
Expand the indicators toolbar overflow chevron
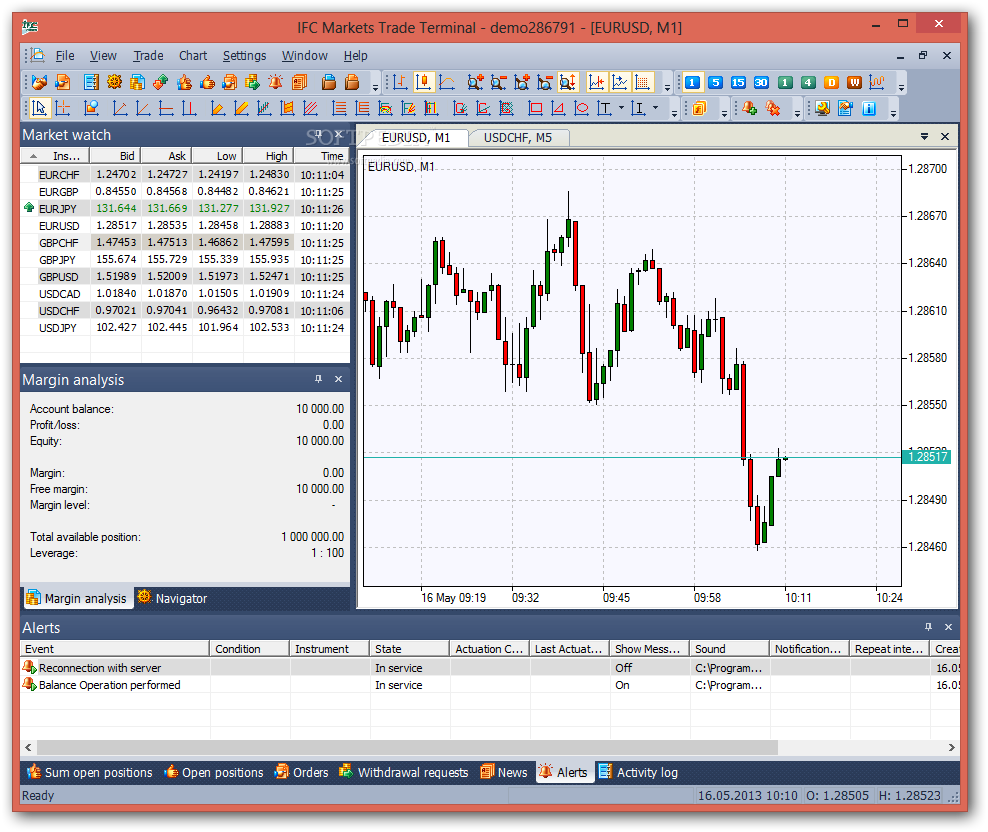coord(724,113)
